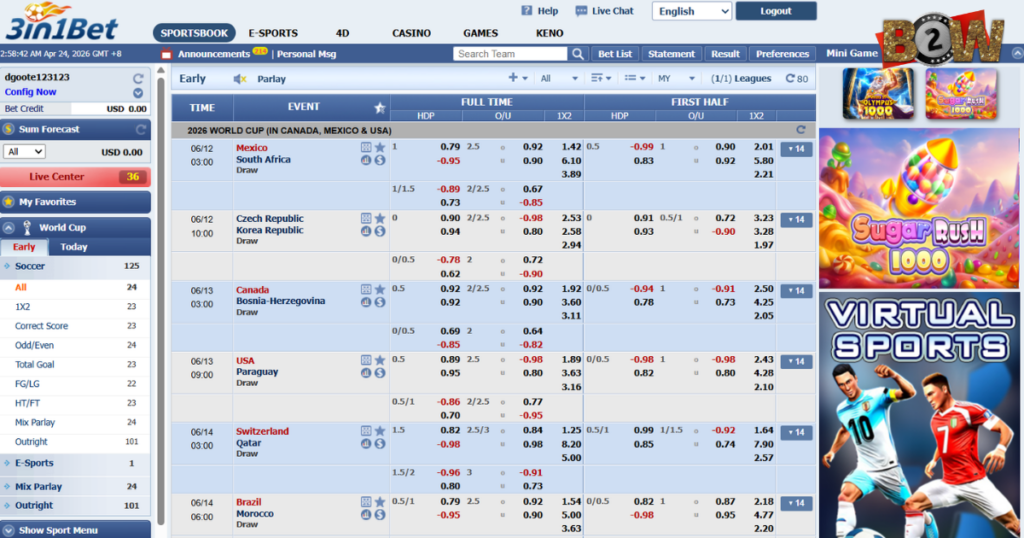
Task: Refresh the Sum Forecast panel
Action: click(x=140, y=129)
